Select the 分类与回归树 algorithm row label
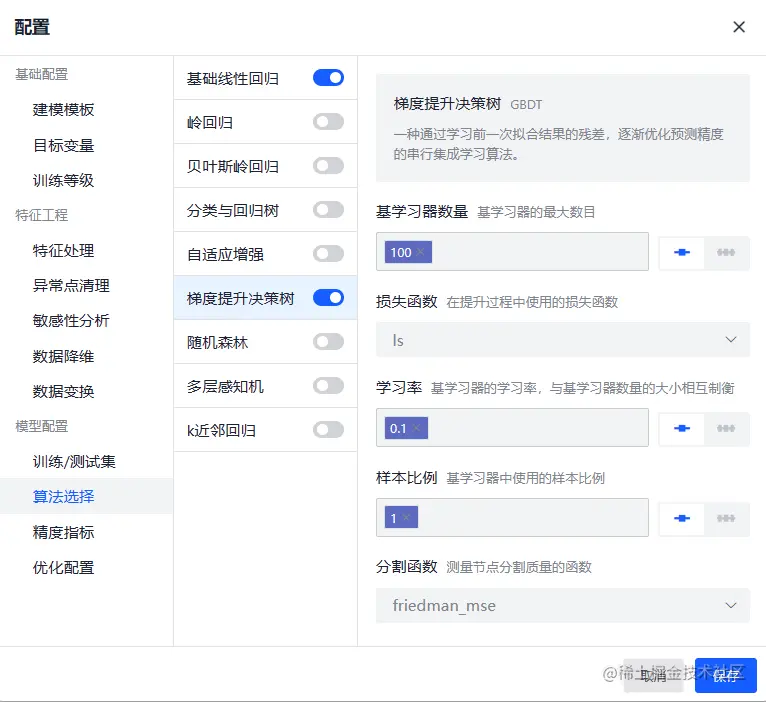 click(x=233, y=211)
